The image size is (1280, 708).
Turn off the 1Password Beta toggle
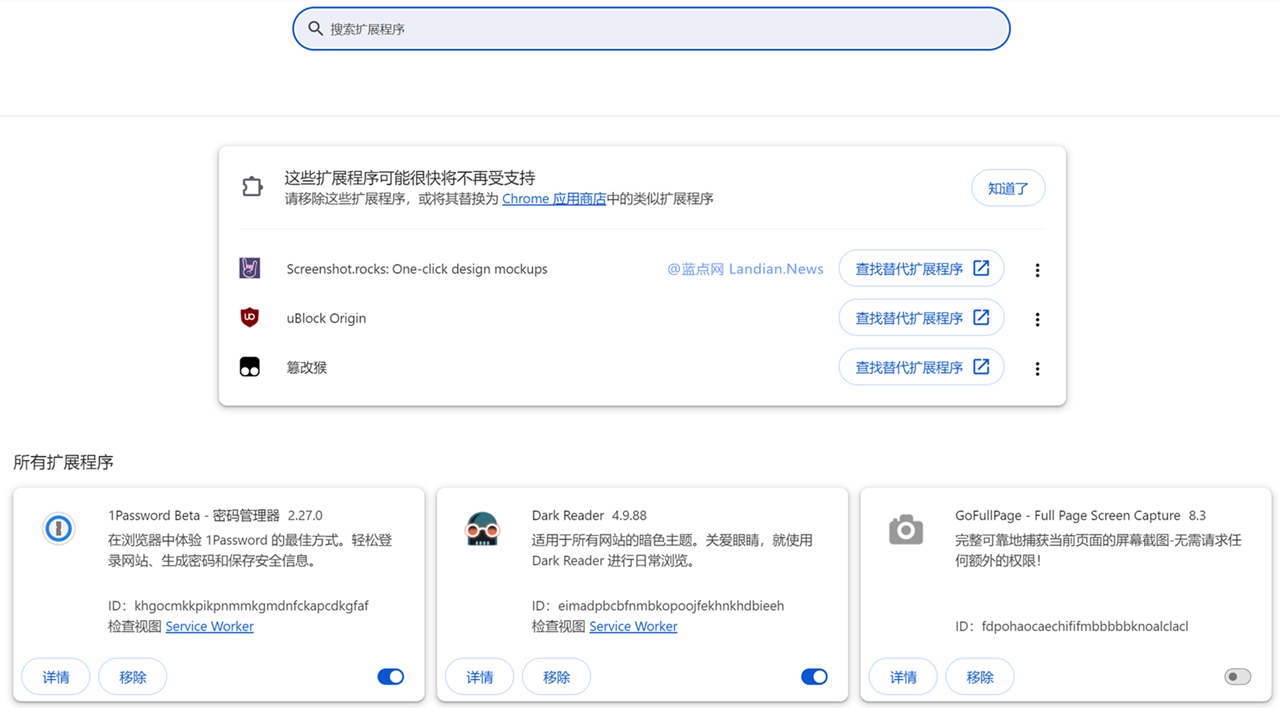click(x=390, y=676)
